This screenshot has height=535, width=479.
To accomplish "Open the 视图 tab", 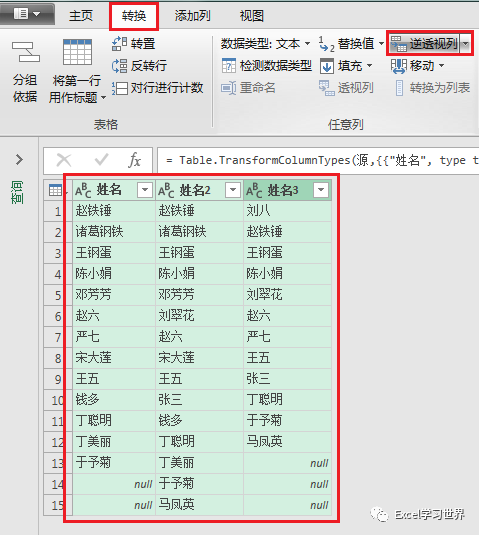I will 251,16.
